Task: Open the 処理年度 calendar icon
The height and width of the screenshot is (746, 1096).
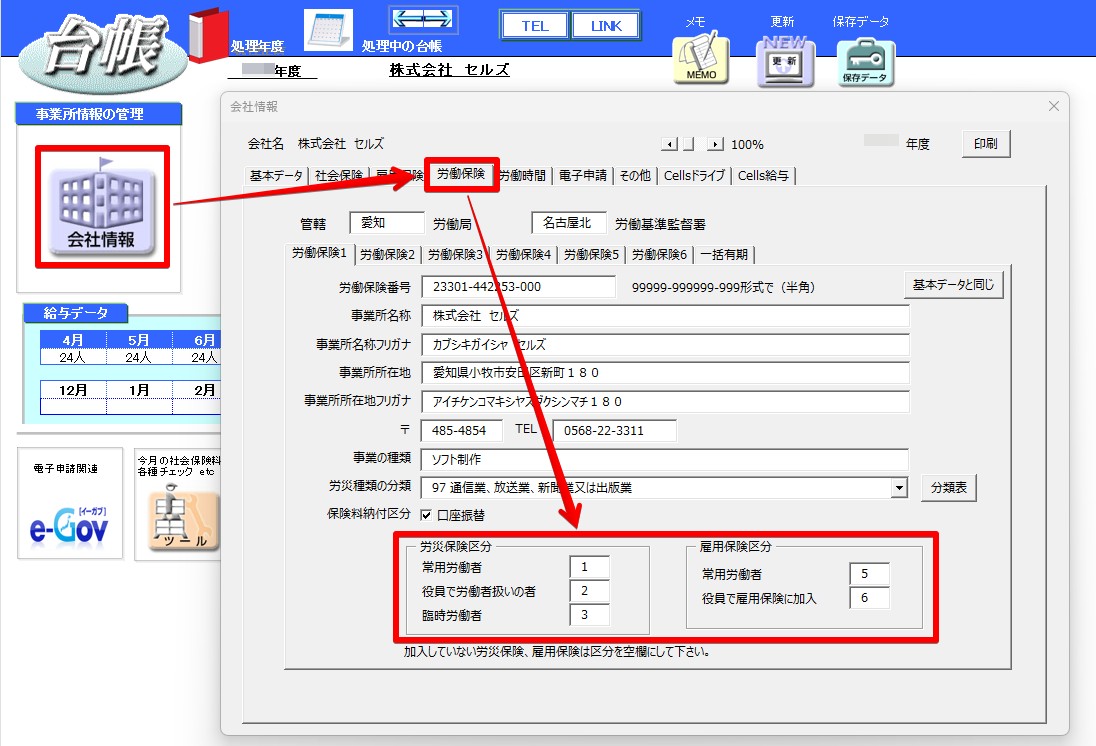Action: (x=328, y=30)
